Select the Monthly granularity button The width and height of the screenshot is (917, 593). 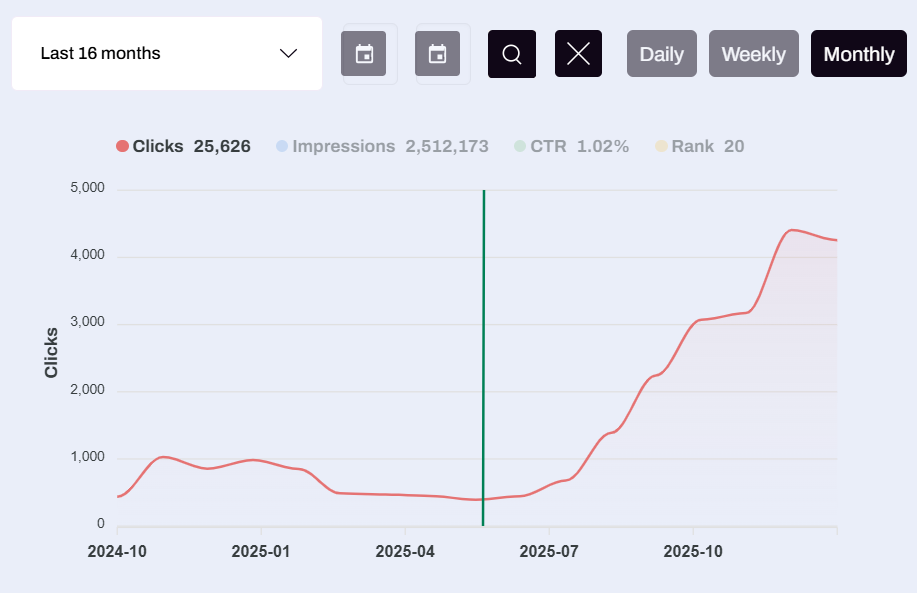pos(858,54)
